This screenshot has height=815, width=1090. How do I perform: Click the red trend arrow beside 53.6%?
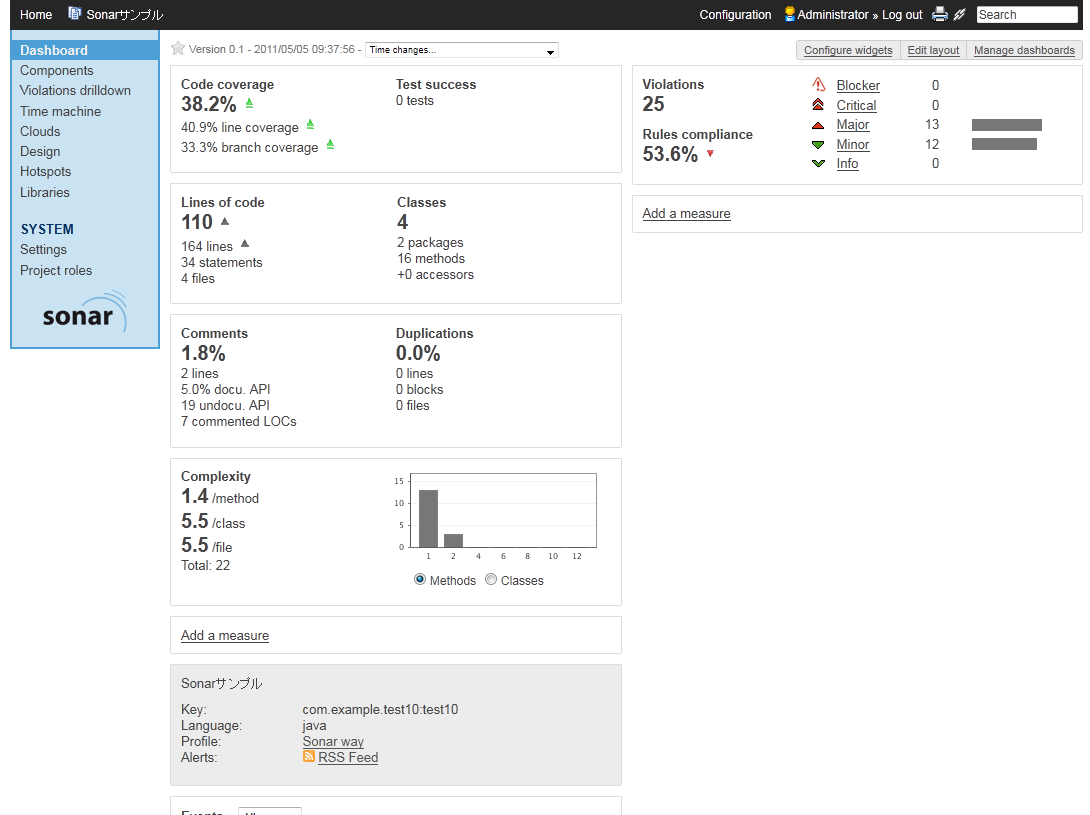[710, 154]
